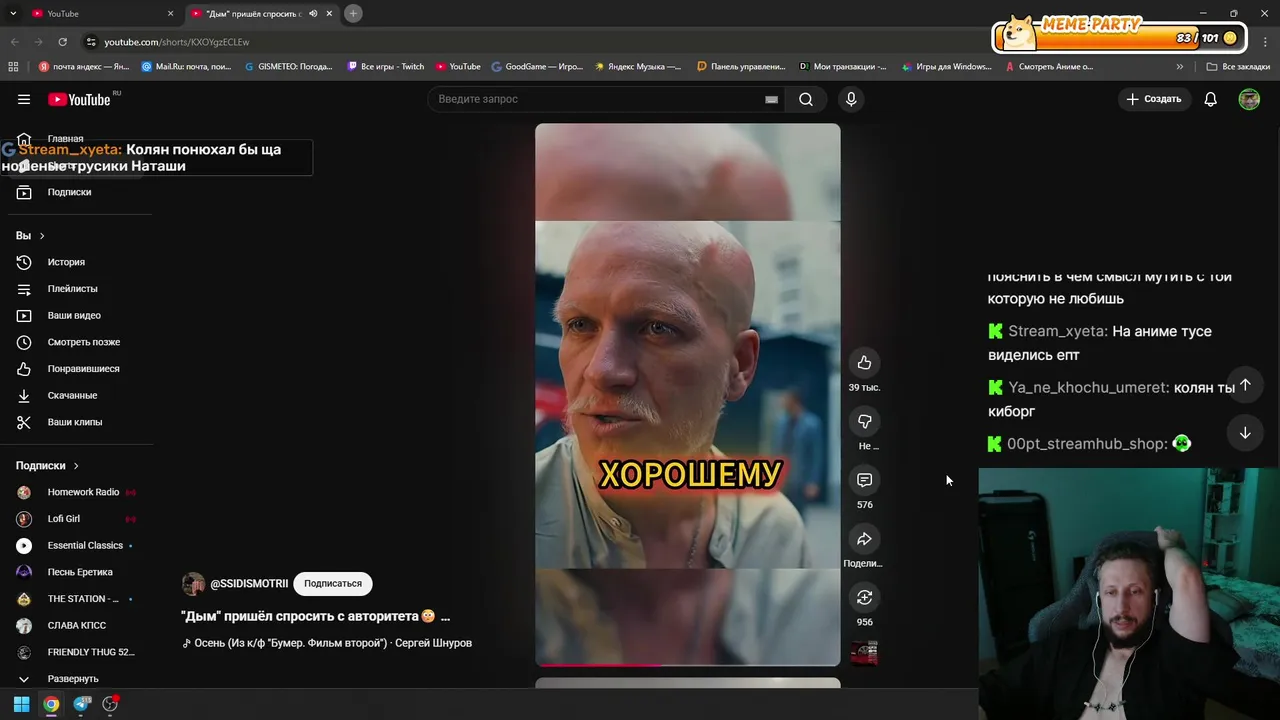Open the Яндекс Музыка bookmark
Image resolution: width=1280 pixels, height=720 pixels.
click(638, 67)
